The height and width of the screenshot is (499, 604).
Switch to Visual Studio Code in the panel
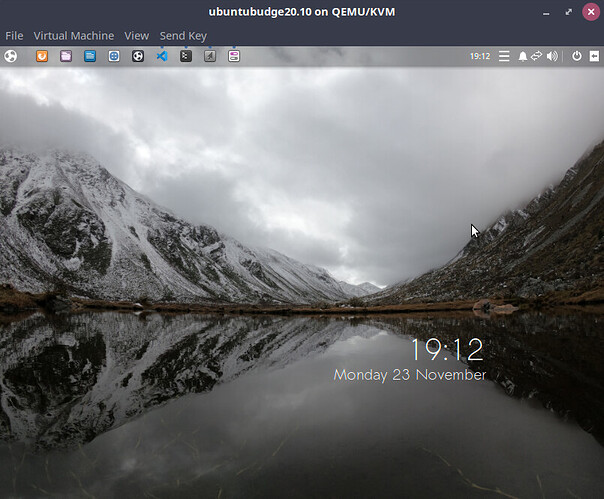coord(162,56)
